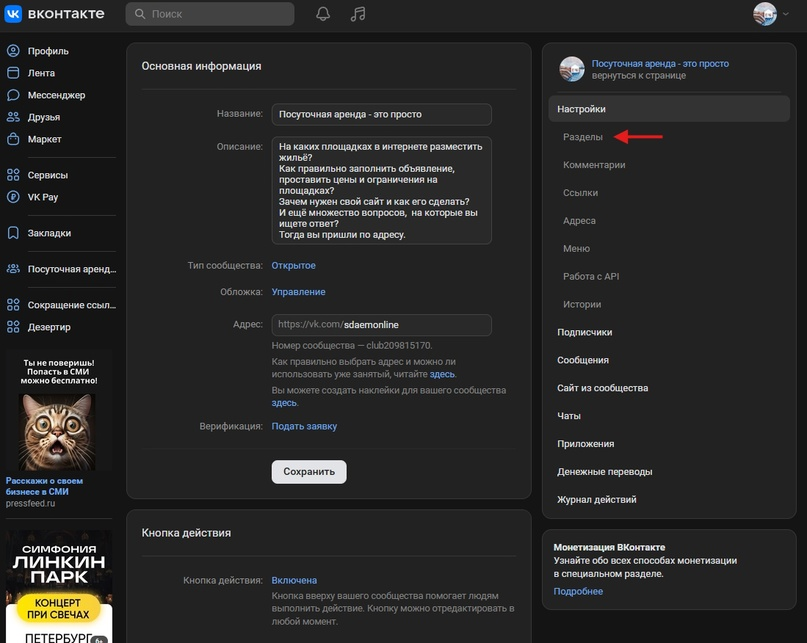The width and height of the screenshot is (807, 643).
Task: Open the Разделы settings item
Action: tap(583, 137)
